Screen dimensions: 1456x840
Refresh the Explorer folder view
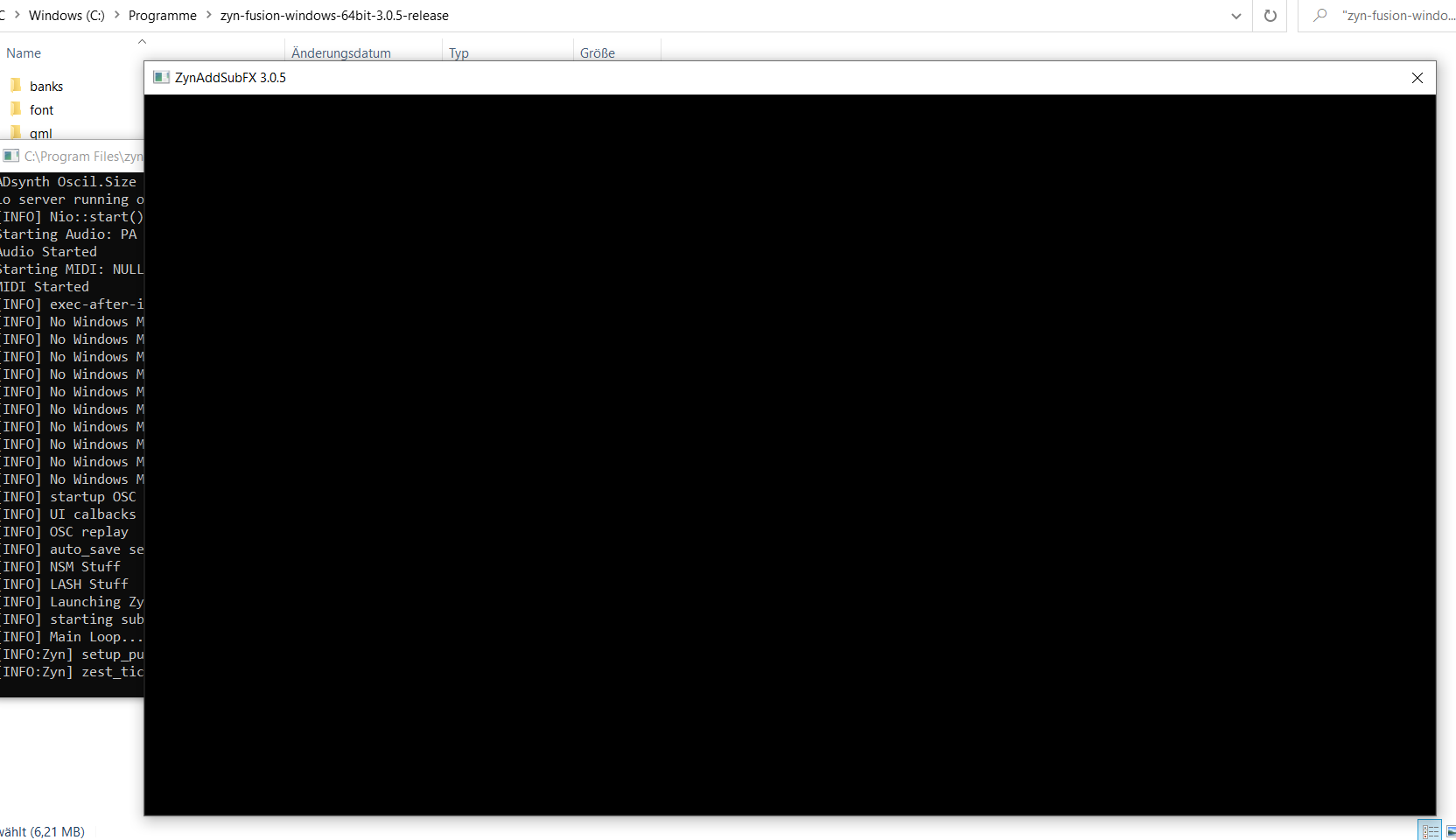pyautogui.click(x=1270, y=16)
